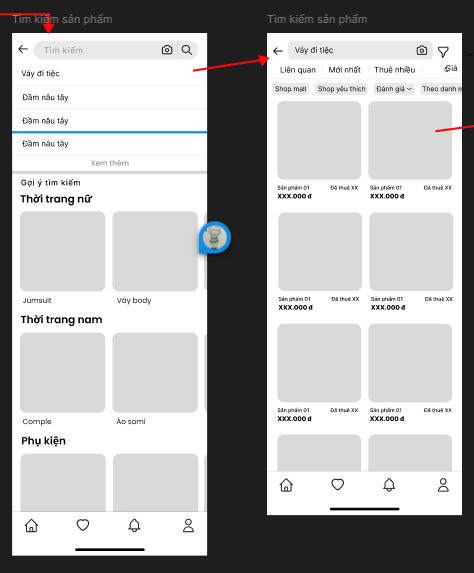Select the frame title above the suggestions screen
The image size is (474, 573).
[x=62, y=19]
